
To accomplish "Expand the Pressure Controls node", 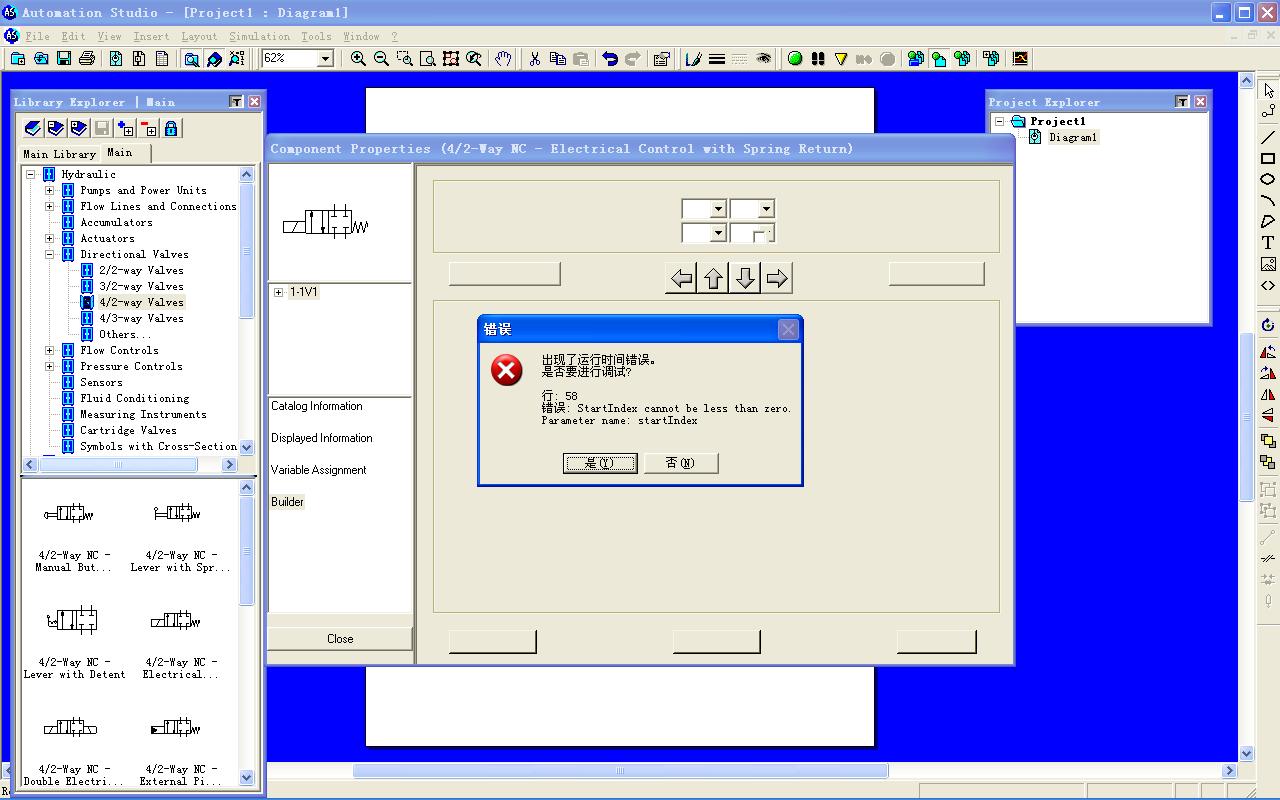I will click(49, 366).
